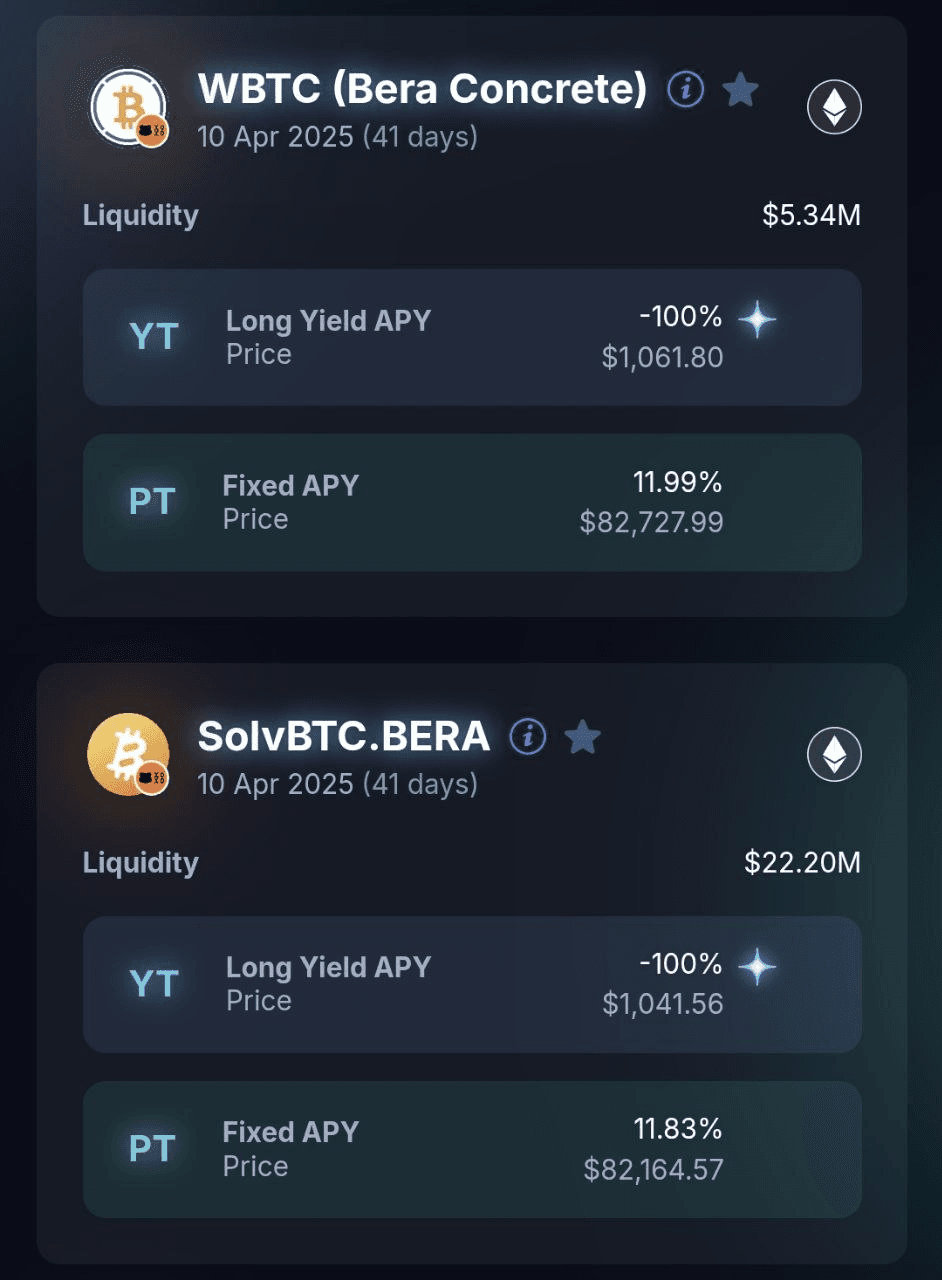Click the WBTC (Bera Concrete) title
This screenshot has width=942, height=1280.
click(423, 89)
